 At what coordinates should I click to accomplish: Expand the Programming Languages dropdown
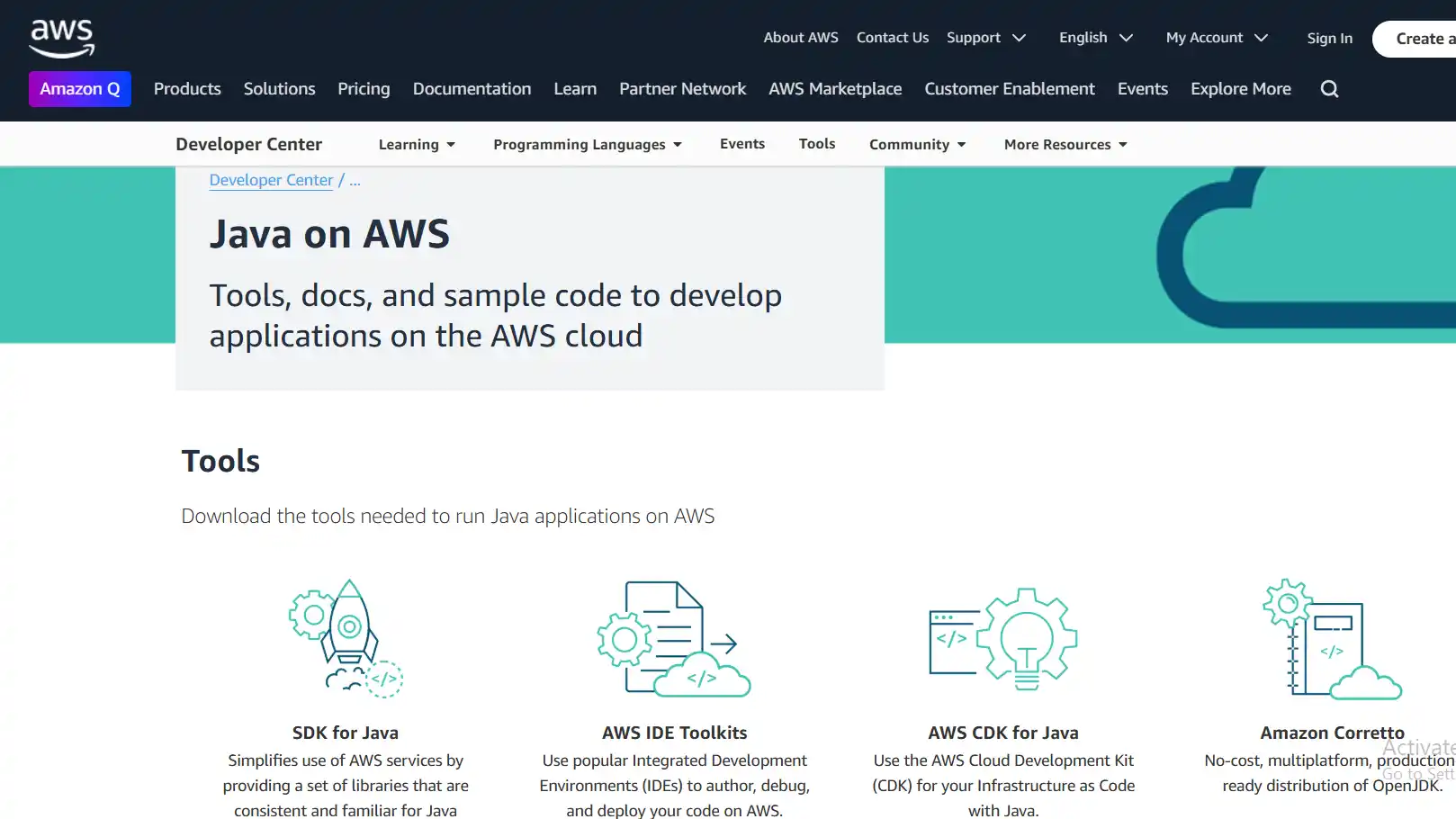[587, 144]
